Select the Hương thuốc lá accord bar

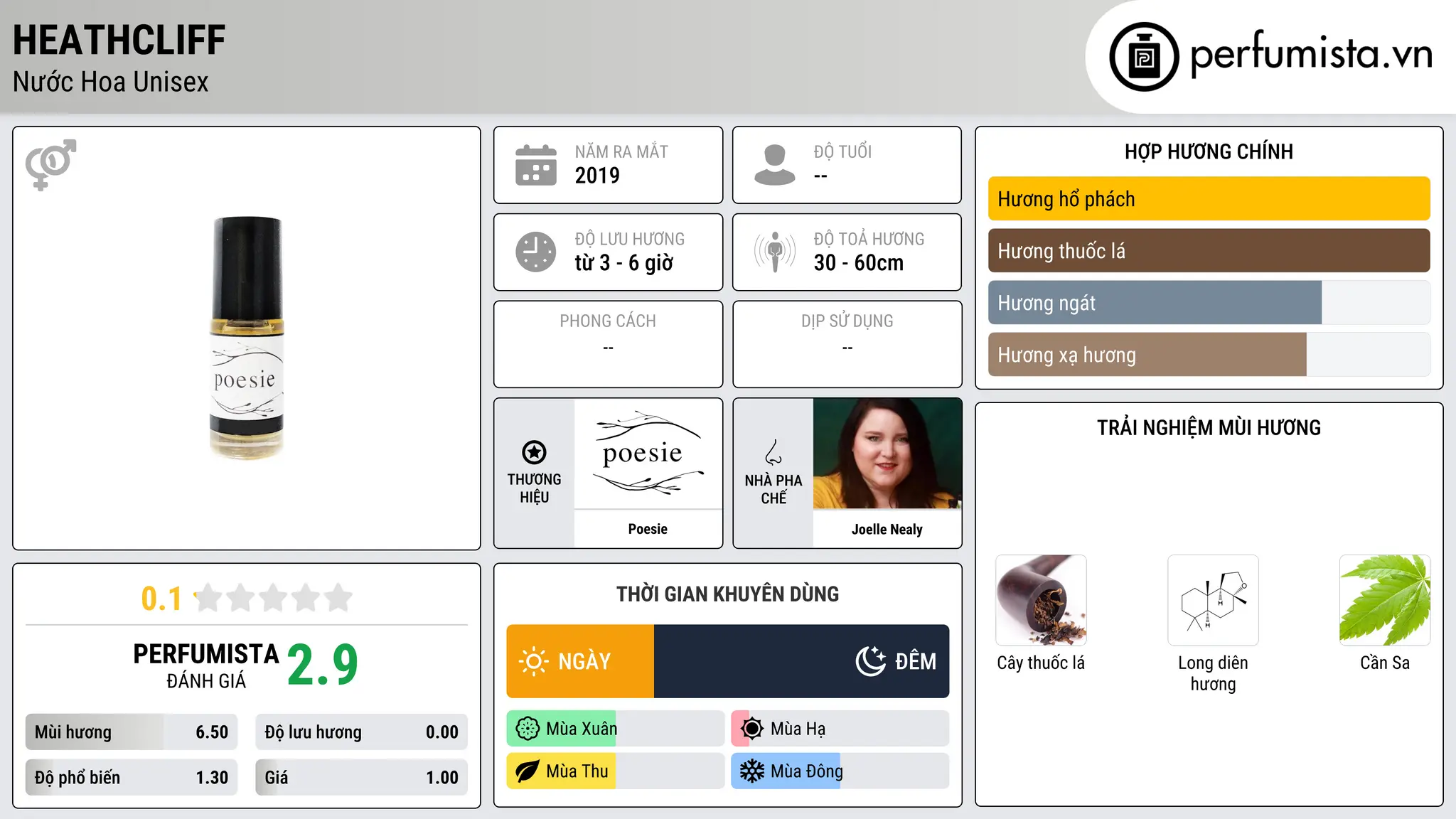click(1209, 251)
